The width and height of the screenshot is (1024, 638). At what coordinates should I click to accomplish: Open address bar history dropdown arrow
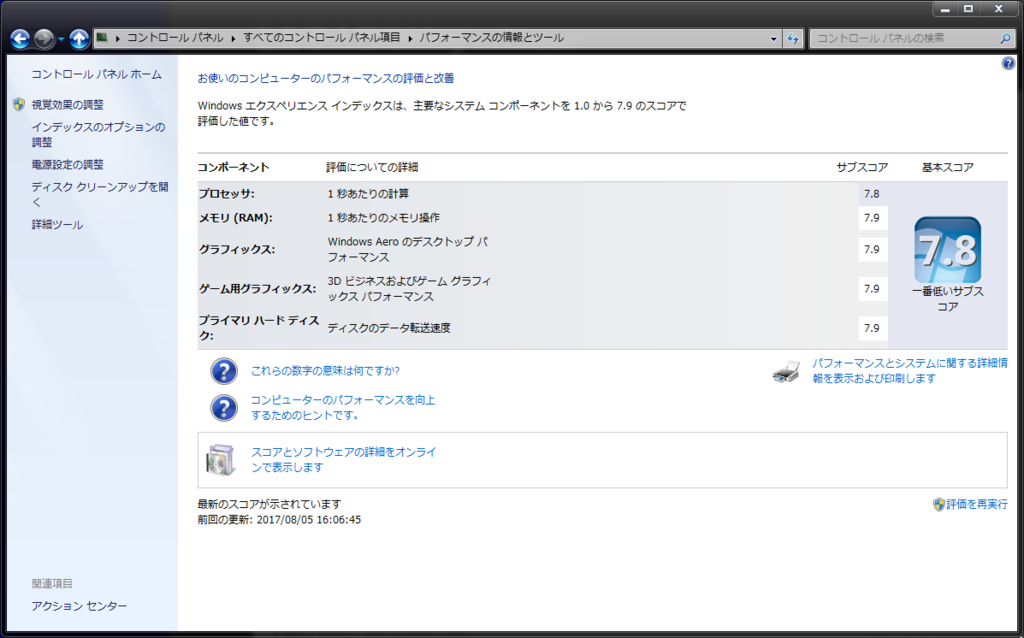[774, 39]
